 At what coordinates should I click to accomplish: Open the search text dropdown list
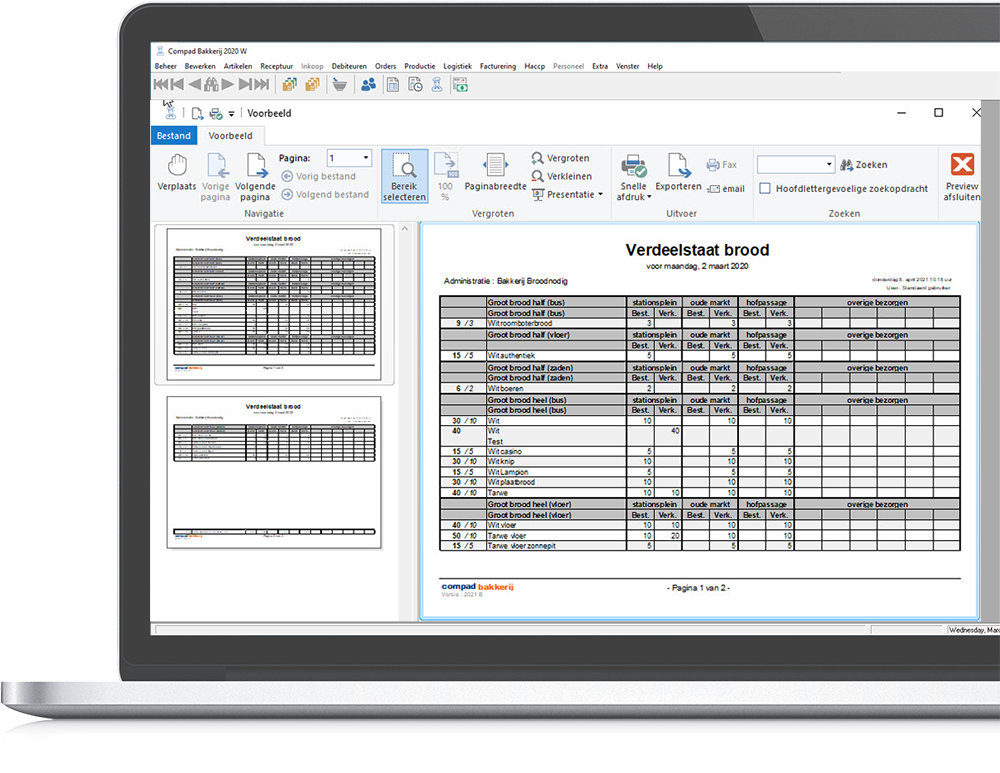tap(829, 165)
